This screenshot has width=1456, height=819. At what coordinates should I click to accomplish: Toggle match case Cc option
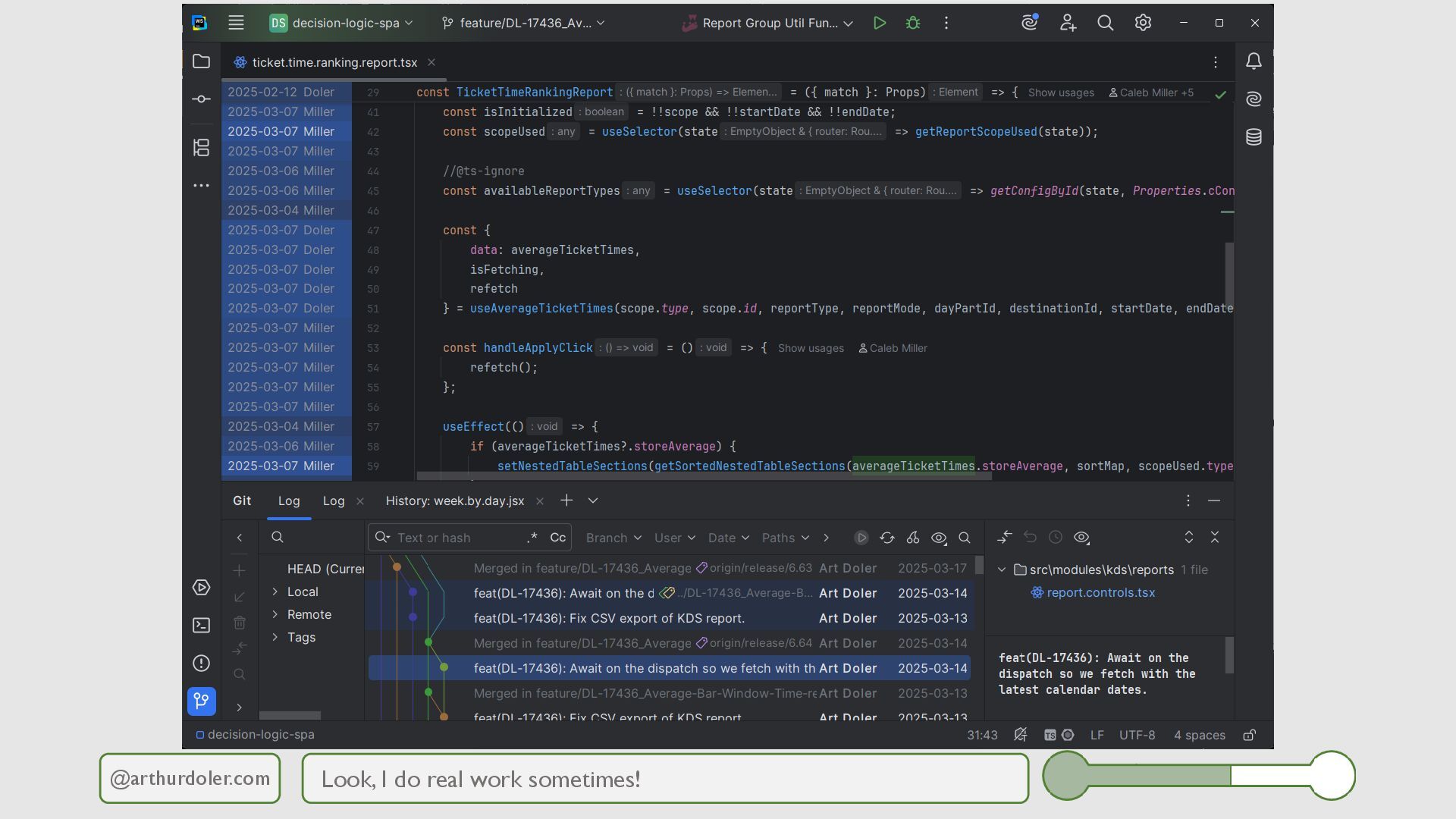pyautogui.click(x=557, y=538)
